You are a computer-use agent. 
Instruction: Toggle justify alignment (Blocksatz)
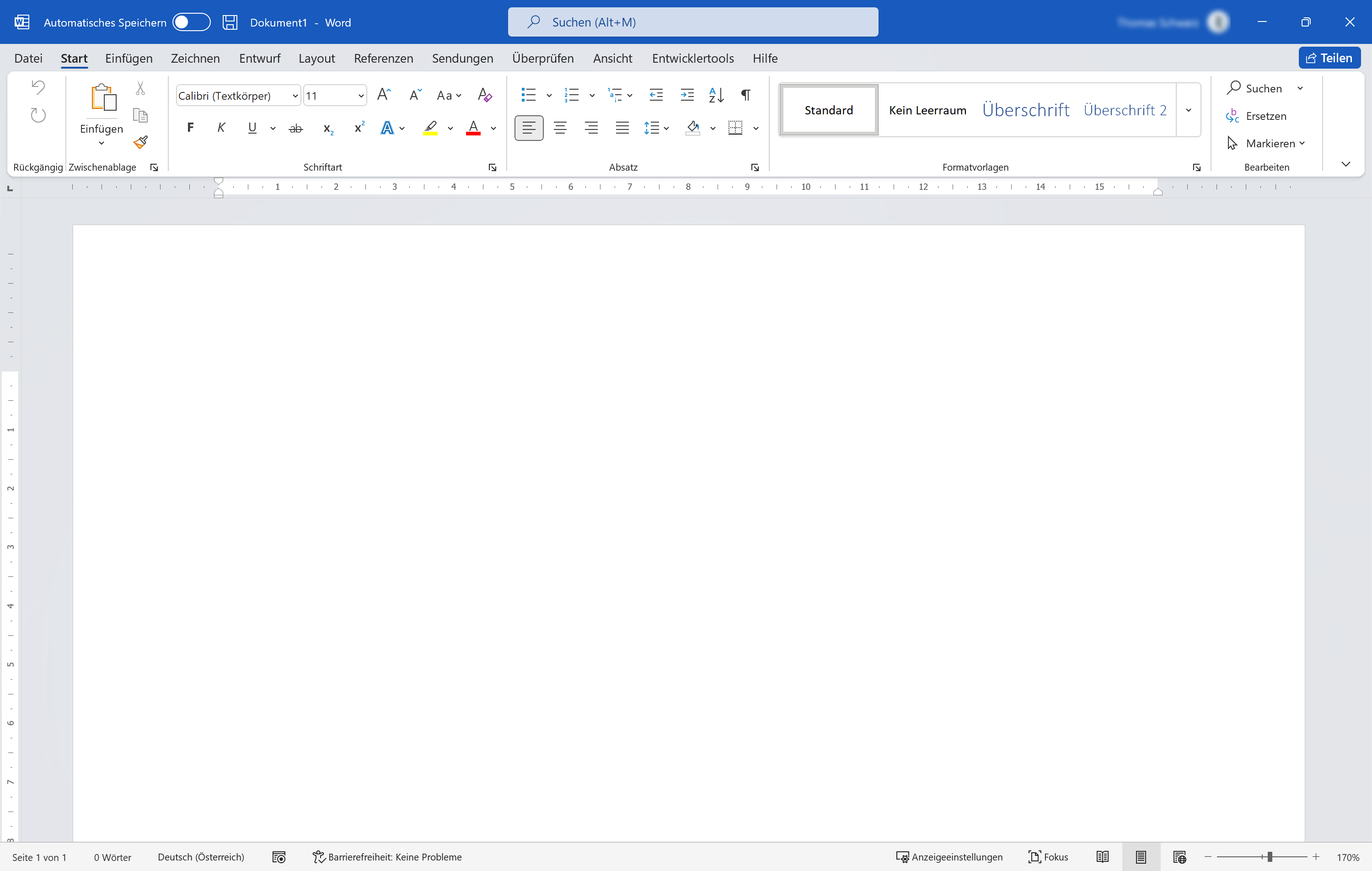[622, 128]
